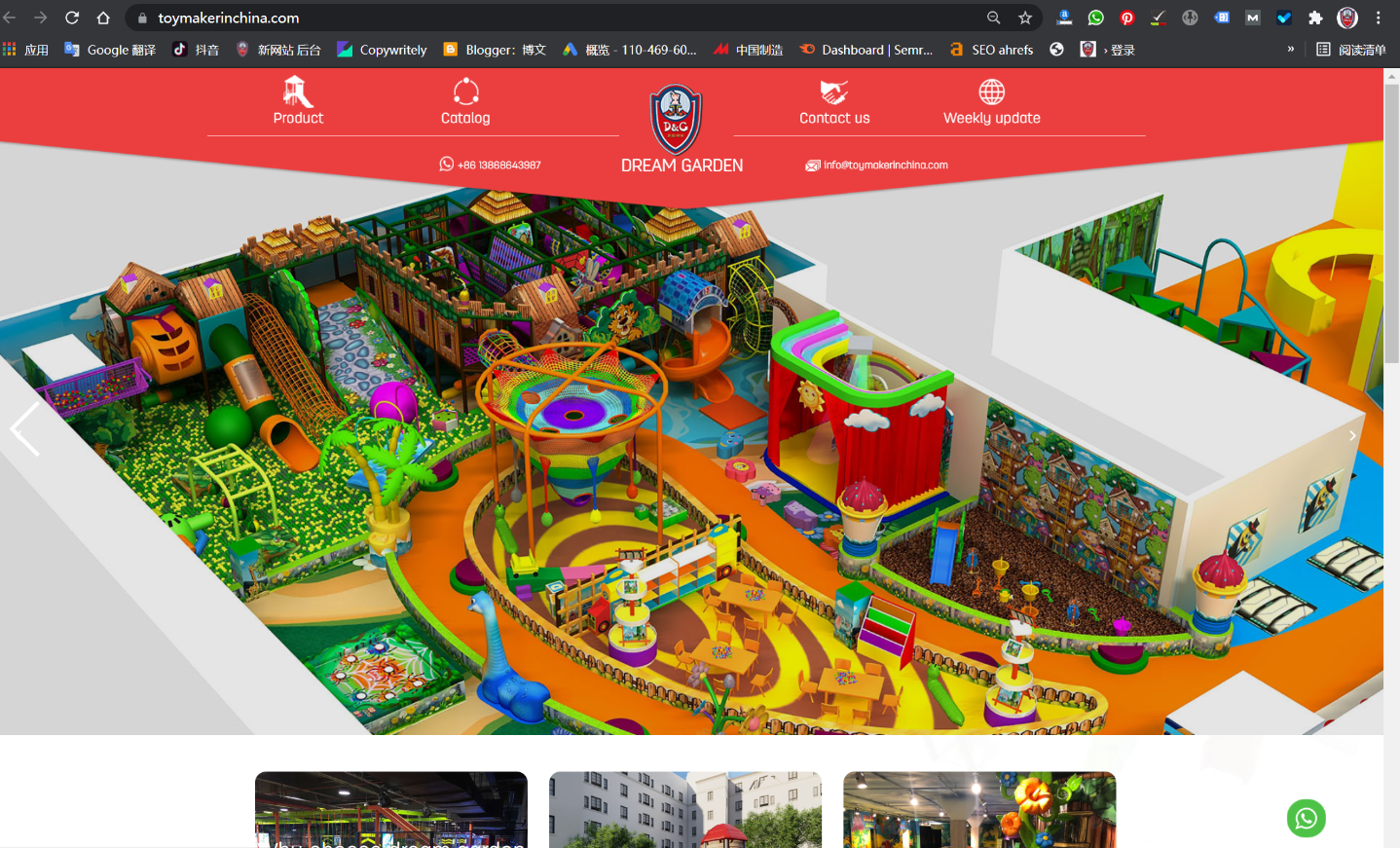Image resolution: width=1400 pixels, height=848 pixels.
Task: Open the Catalog menu item
Action: [x=465, y=102]
